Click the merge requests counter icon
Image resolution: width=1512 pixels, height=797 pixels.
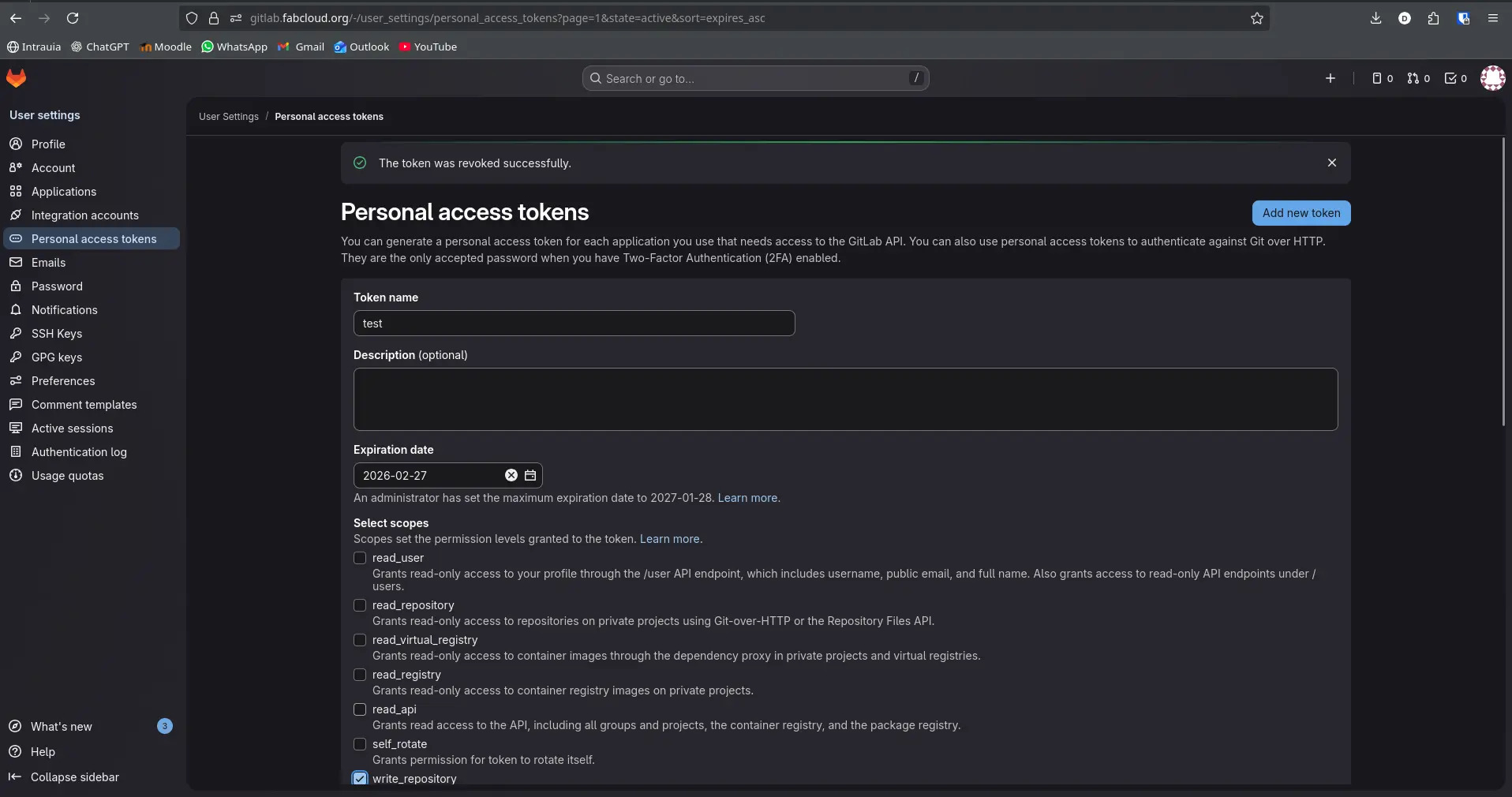tap(1413, 78)
